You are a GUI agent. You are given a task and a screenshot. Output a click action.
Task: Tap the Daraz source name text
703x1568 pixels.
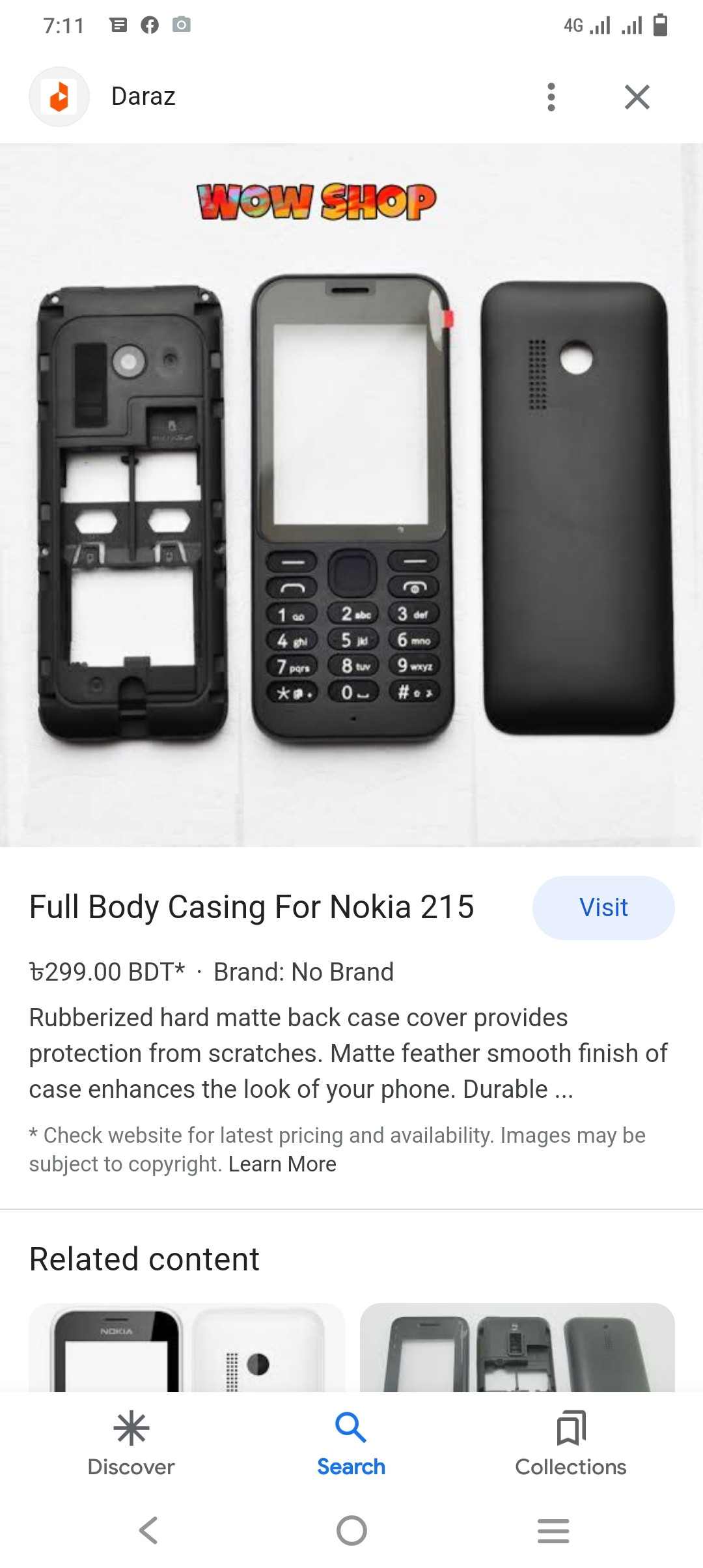pos(143,96)
